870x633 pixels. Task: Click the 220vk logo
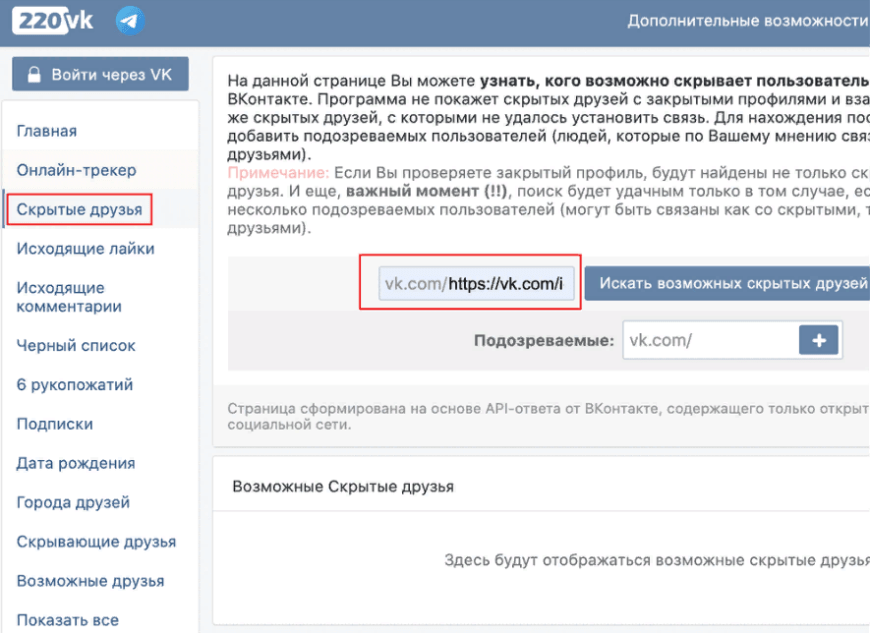pyautogui.click(x=53, y=21)
